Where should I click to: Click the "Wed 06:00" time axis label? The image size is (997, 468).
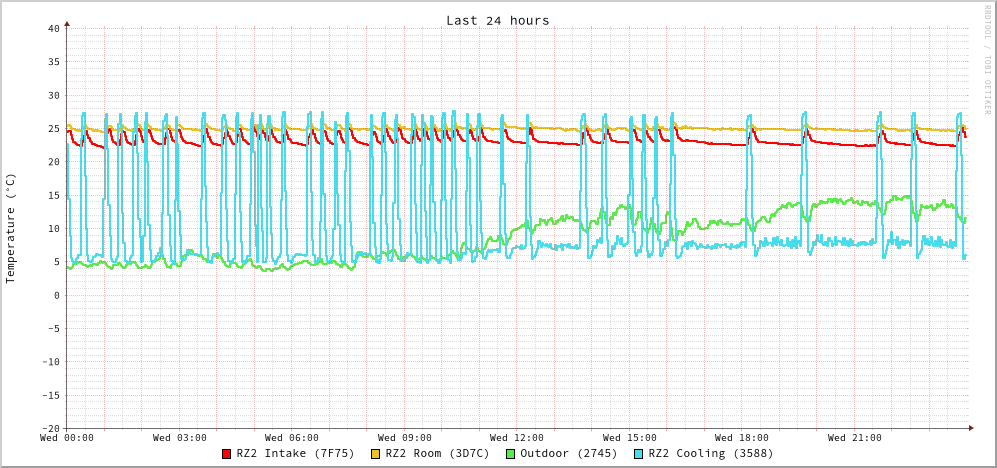(x=292, y=437)
